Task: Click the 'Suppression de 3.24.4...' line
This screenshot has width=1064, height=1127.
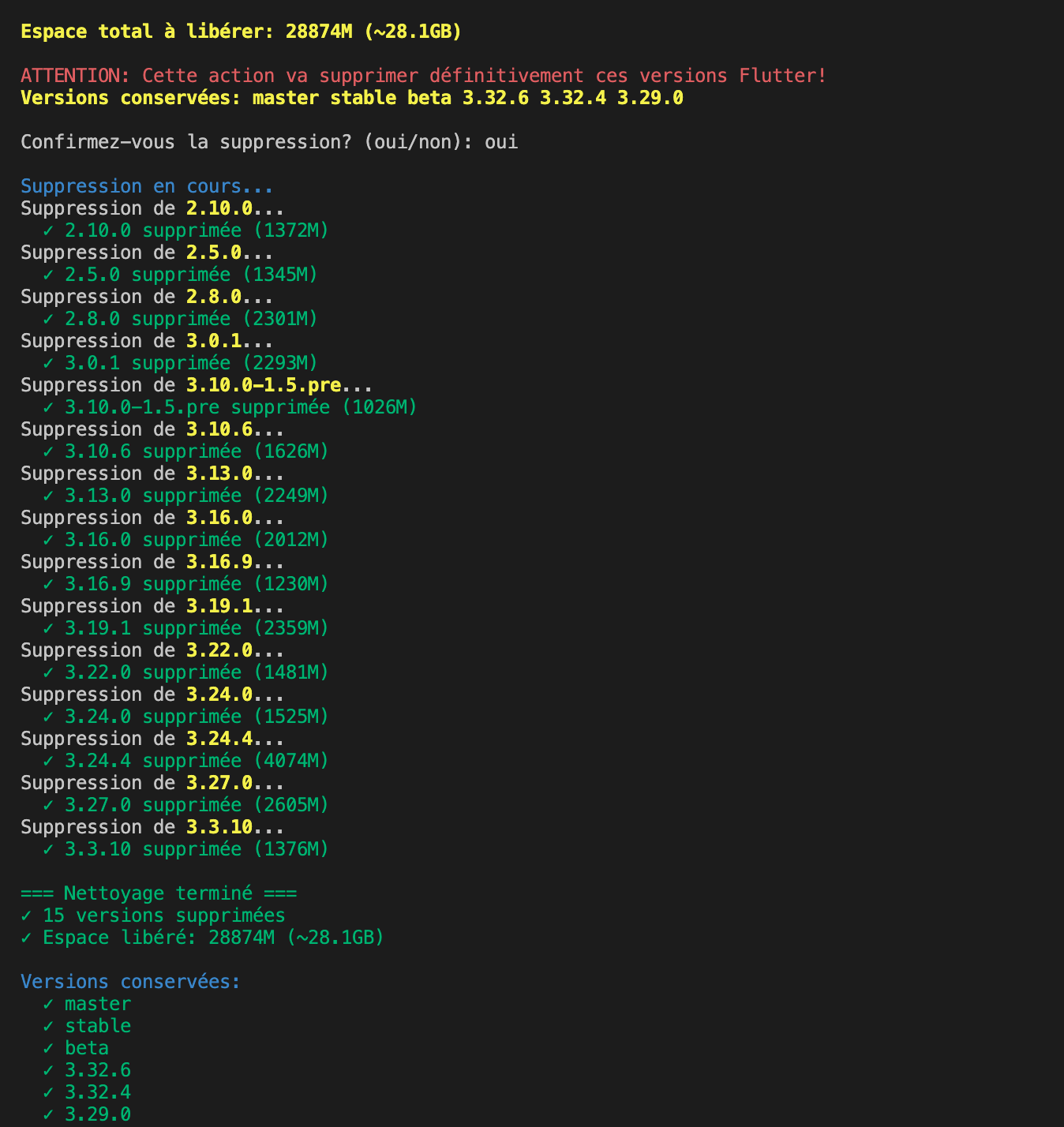Action: tap(152, 739)
